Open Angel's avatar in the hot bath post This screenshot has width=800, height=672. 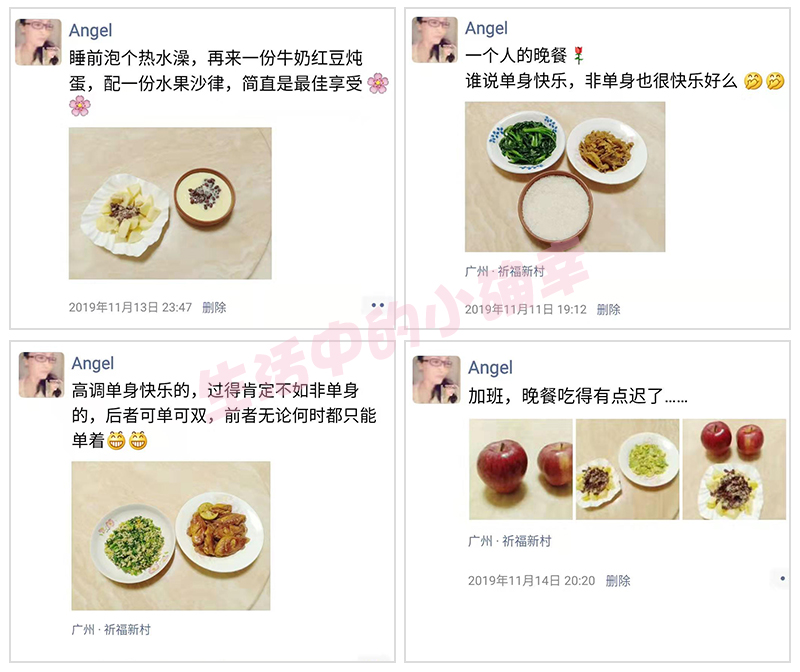coord(38,42)
